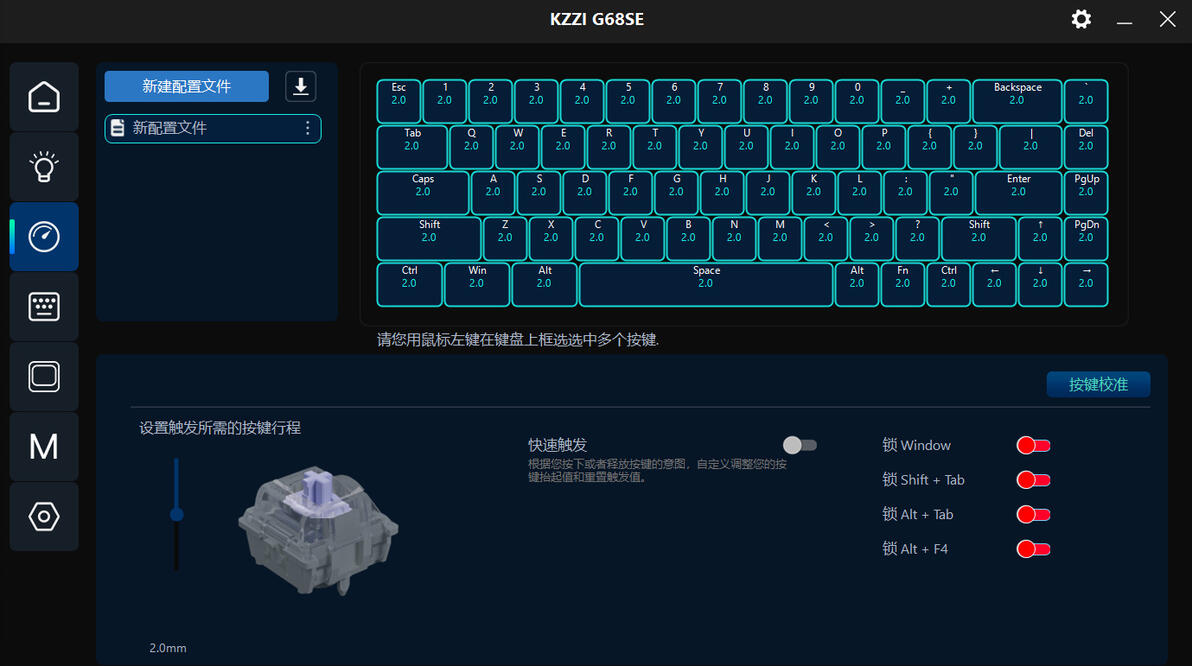Toggle the 锁 Window lock switch

(x=1033, y=446)
